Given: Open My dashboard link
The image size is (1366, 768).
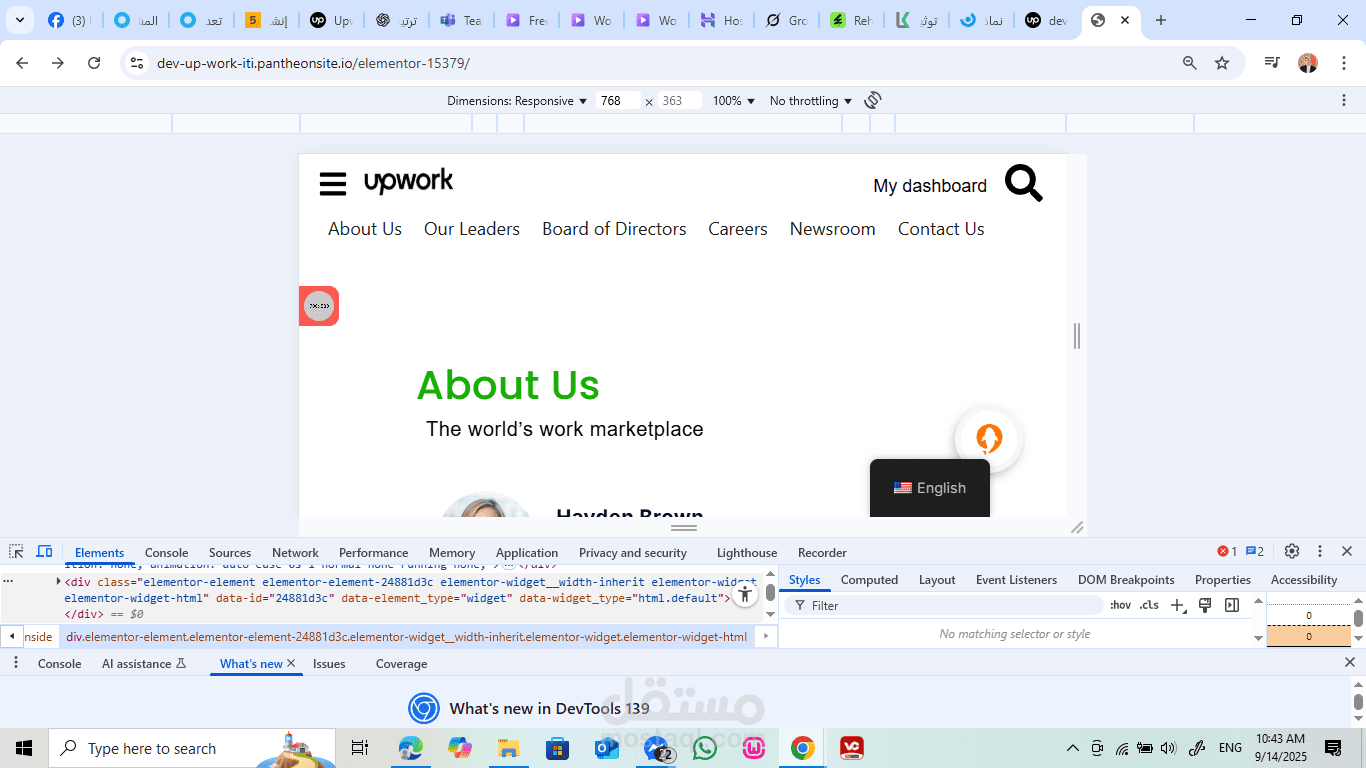Looking at the screenshot, I should [930, 186].
